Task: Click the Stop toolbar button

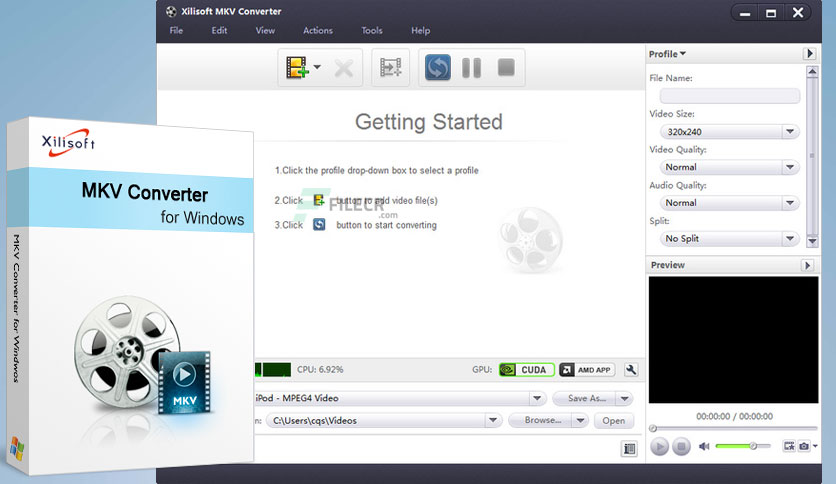Action: coord(506,68)
